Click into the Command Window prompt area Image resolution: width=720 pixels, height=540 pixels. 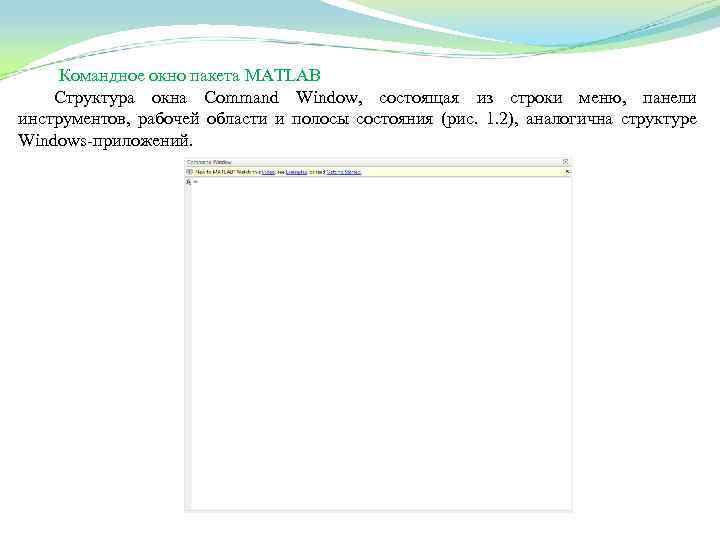click(381, 344)
